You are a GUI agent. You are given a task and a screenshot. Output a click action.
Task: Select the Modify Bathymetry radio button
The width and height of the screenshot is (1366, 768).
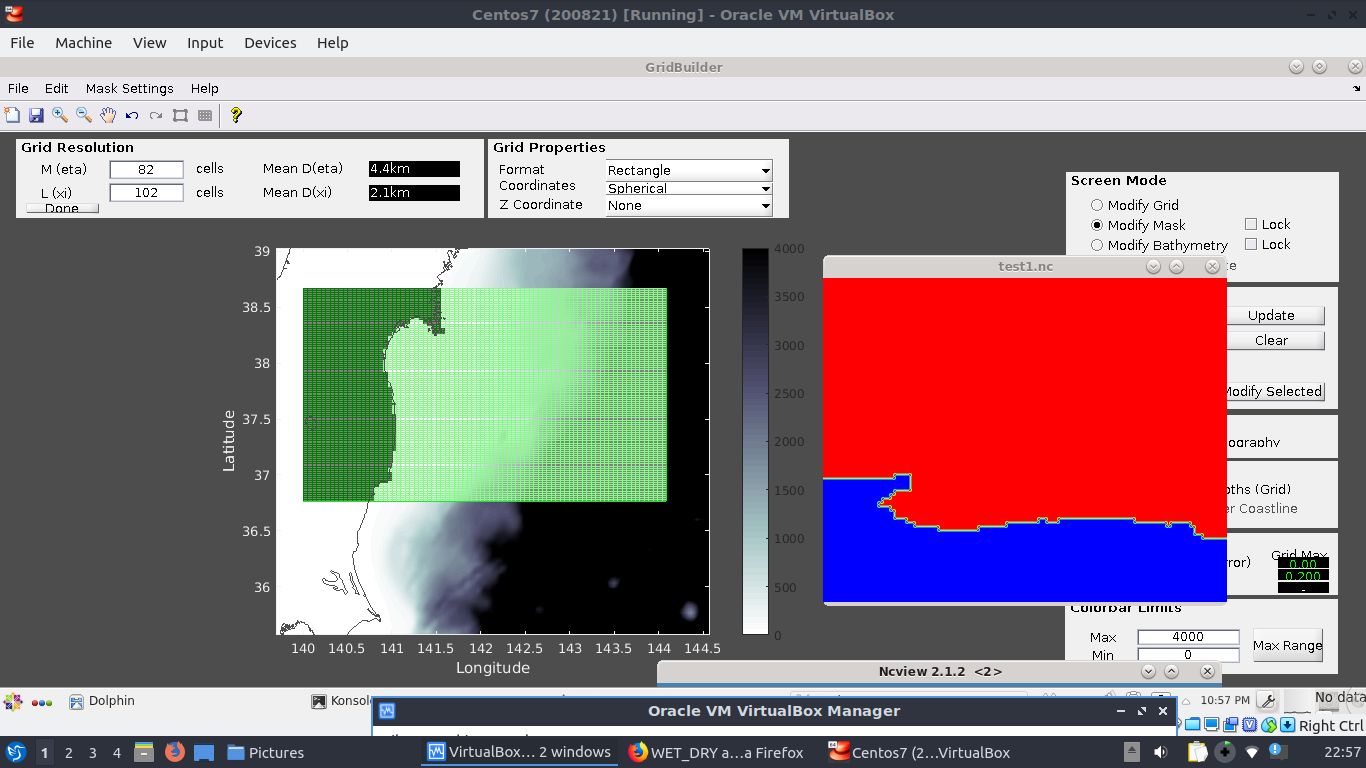pyautogui.click(x=1097, y=245)
